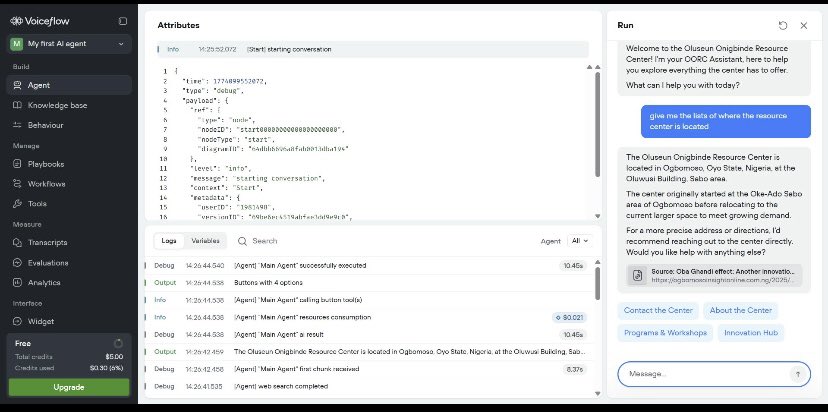828x412 pixels.
Task: Open Playbooks in the sidebar
Action: 46,164
